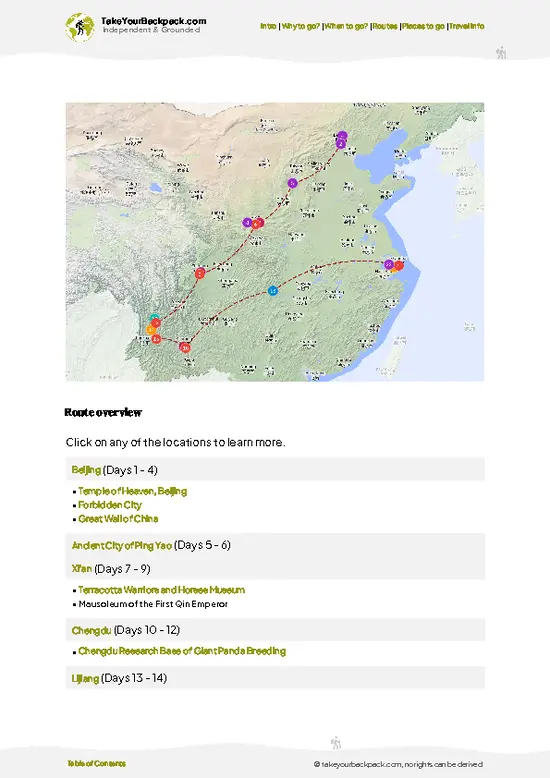550x778 pixels.
Task: Open the Xi'an location link
Action: tap(82, 569)
